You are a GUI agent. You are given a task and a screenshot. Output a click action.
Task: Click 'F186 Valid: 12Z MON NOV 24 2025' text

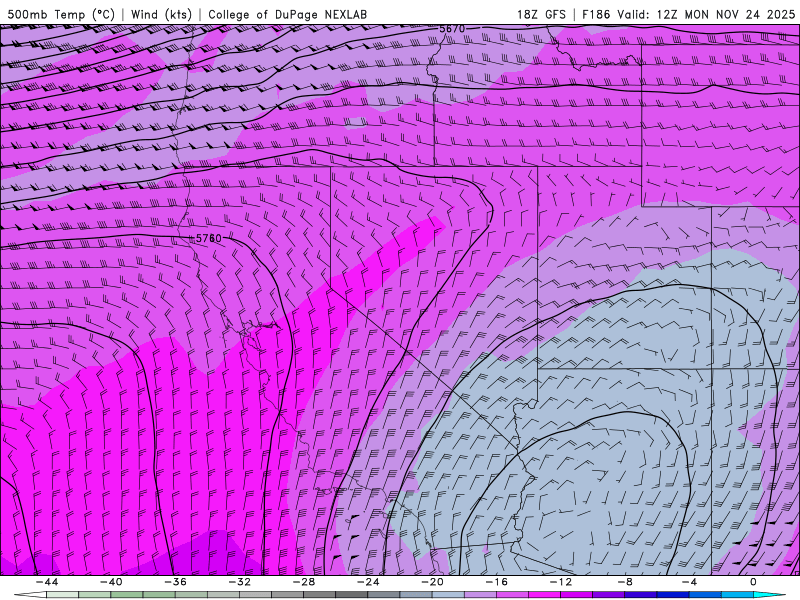pyautogui.click(x=689, y=14)
